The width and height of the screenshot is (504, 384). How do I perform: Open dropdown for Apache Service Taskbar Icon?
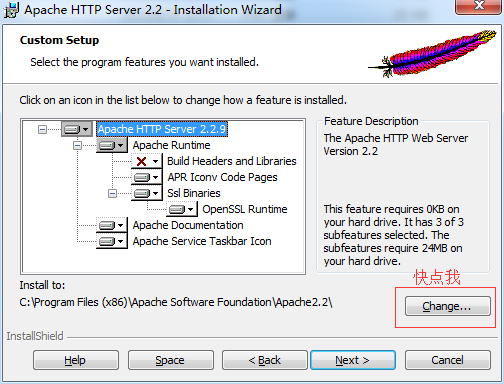112,241
